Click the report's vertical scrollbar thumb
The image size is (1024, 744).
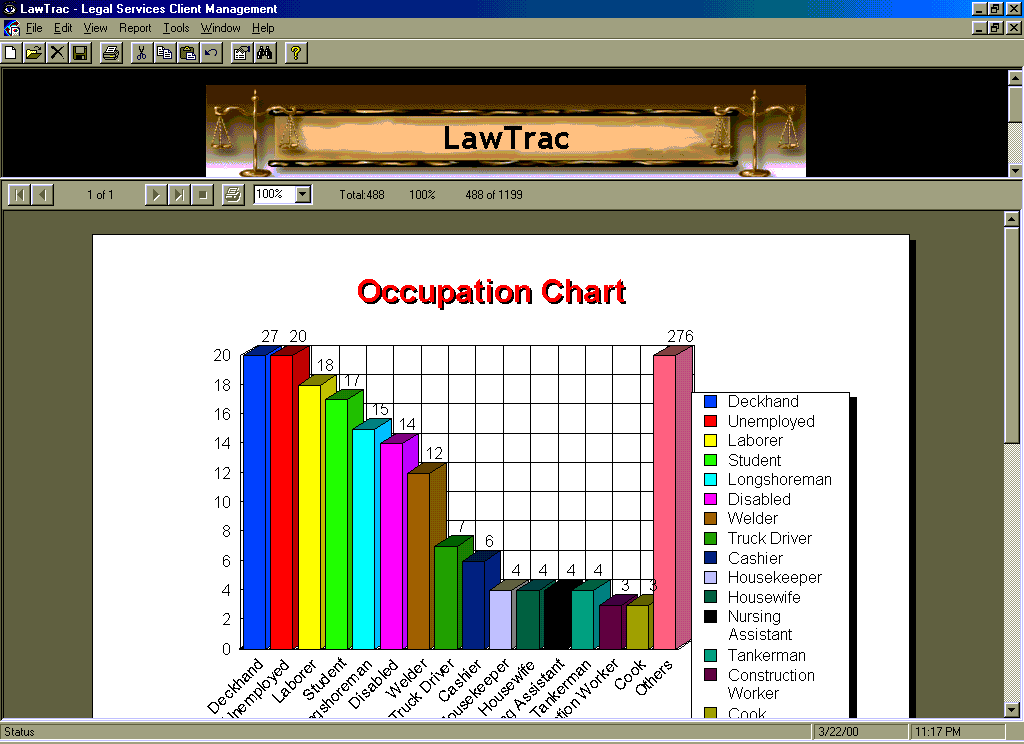pyautogui.click(x=1012, y=335)
